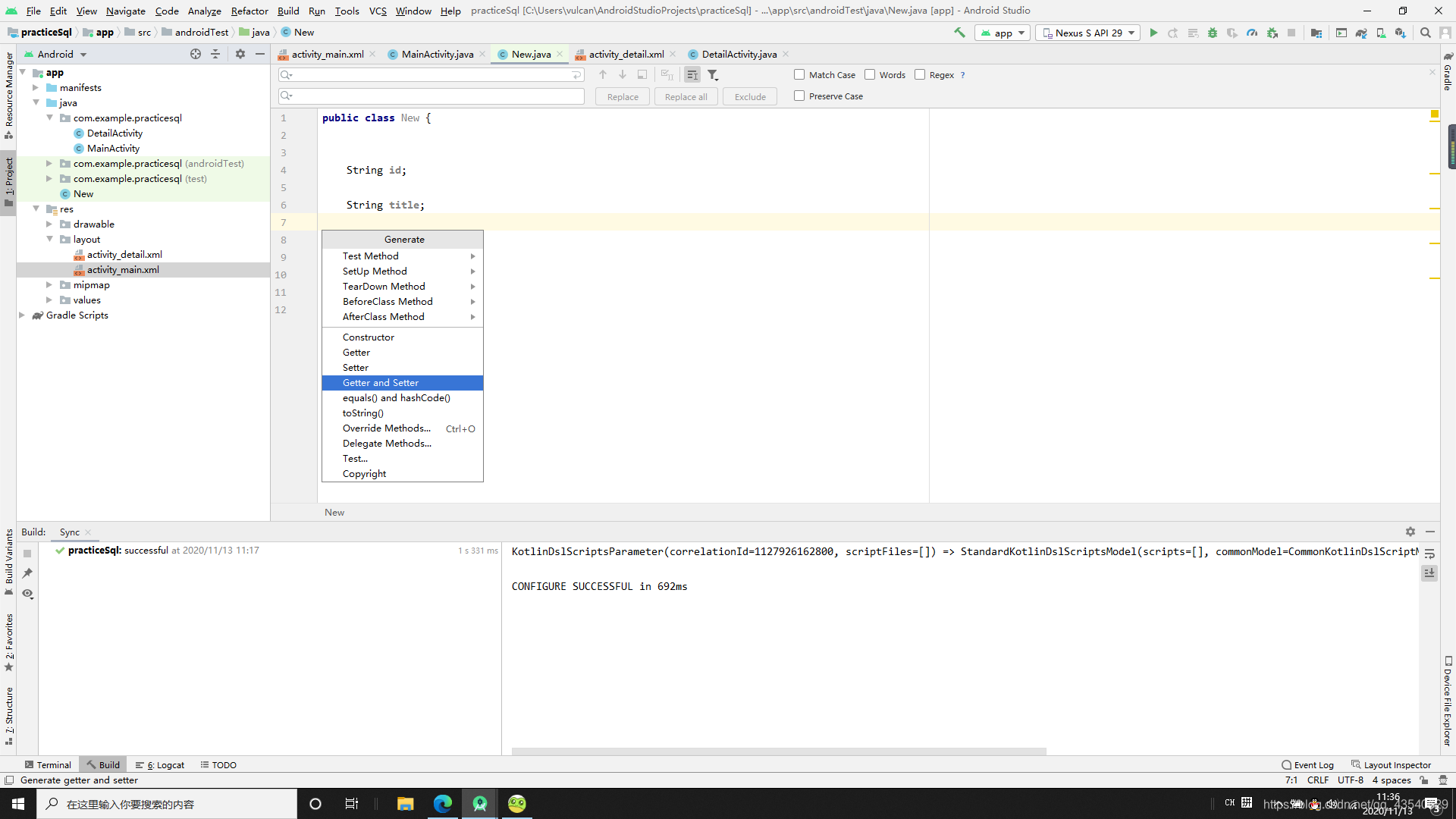Expand the drawable folder
Screen dimensions: 1456x819
(49, 224)
